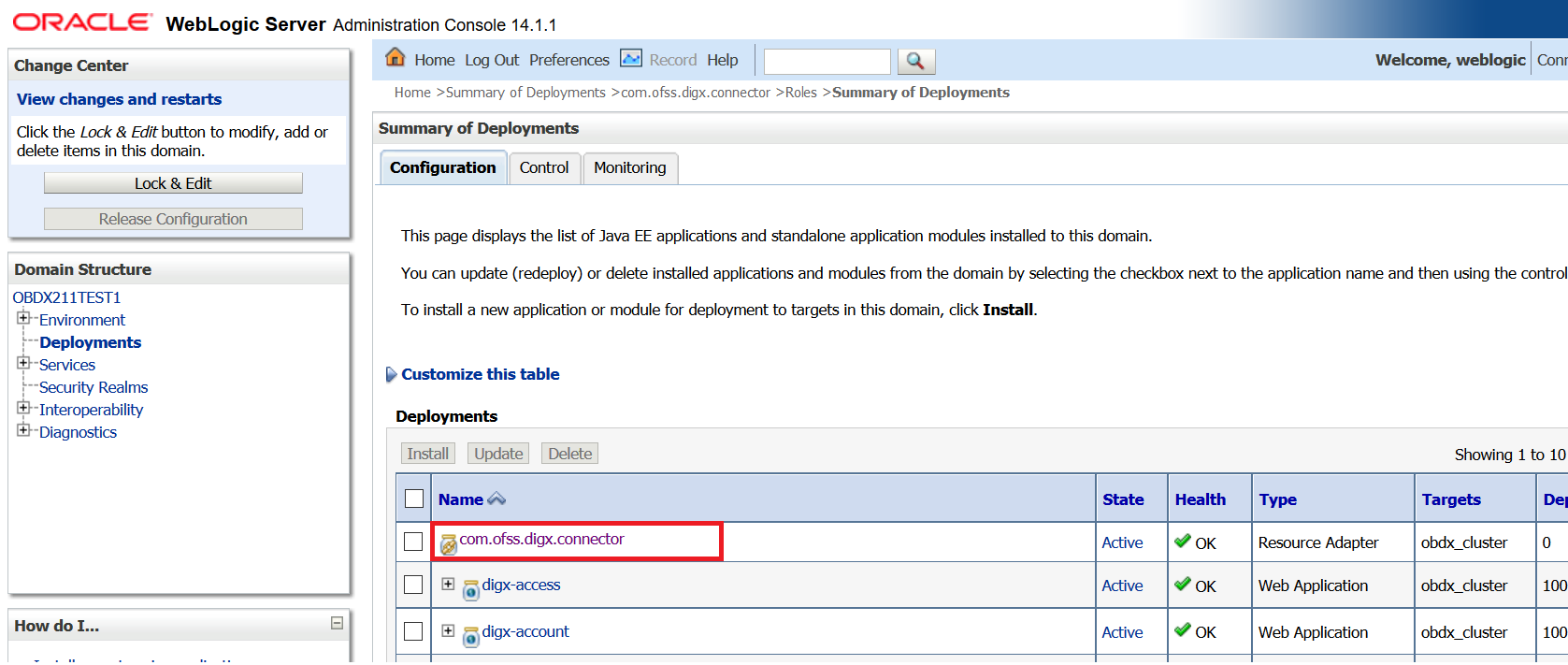This screenshot has width=1568, height=665.
Task: Click the Release Configuration button
Action: tap(173, 219)
